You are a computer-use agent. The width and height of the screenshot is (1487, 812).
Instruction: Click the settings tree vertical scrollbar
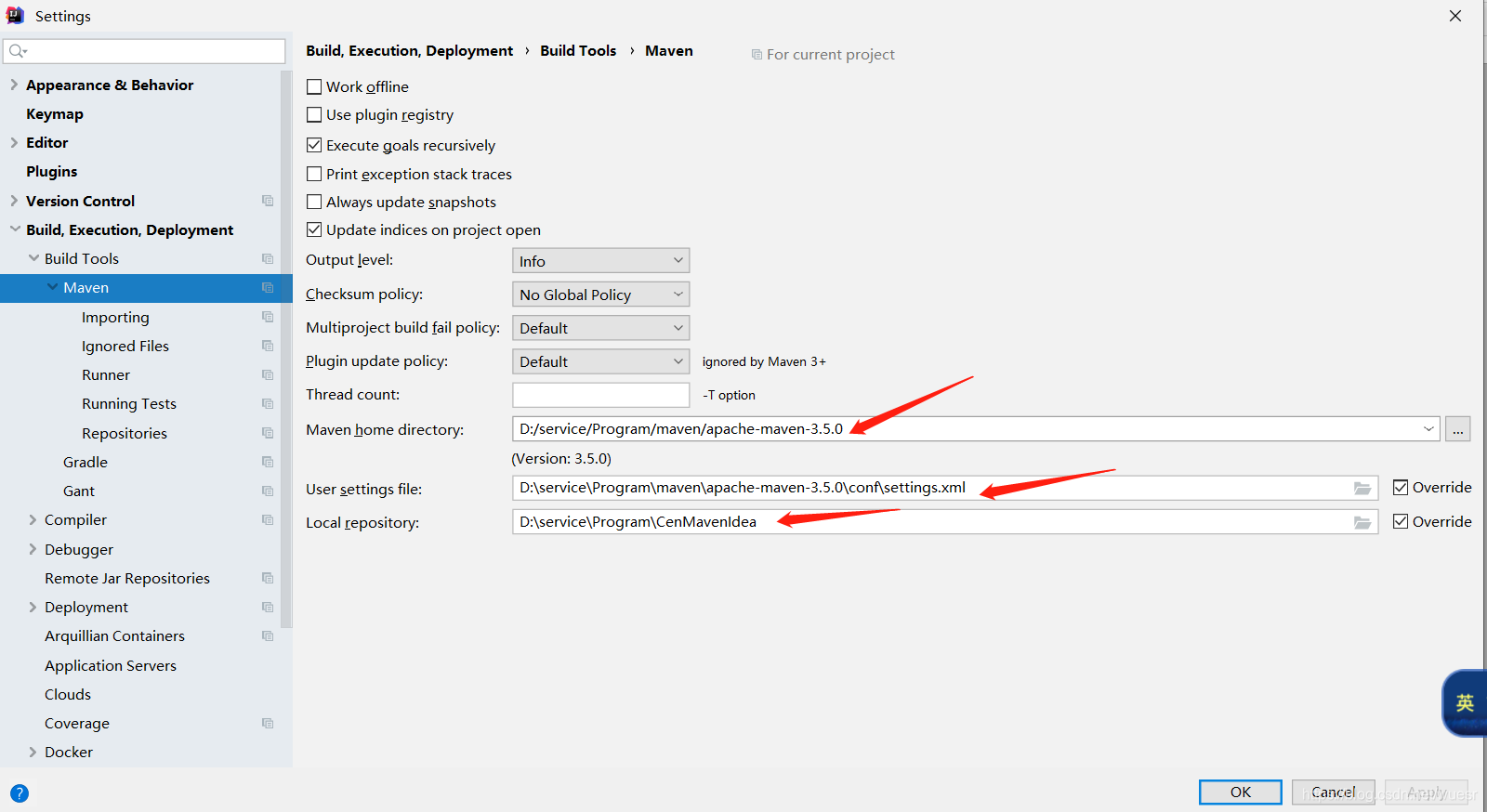click(286, 348)
